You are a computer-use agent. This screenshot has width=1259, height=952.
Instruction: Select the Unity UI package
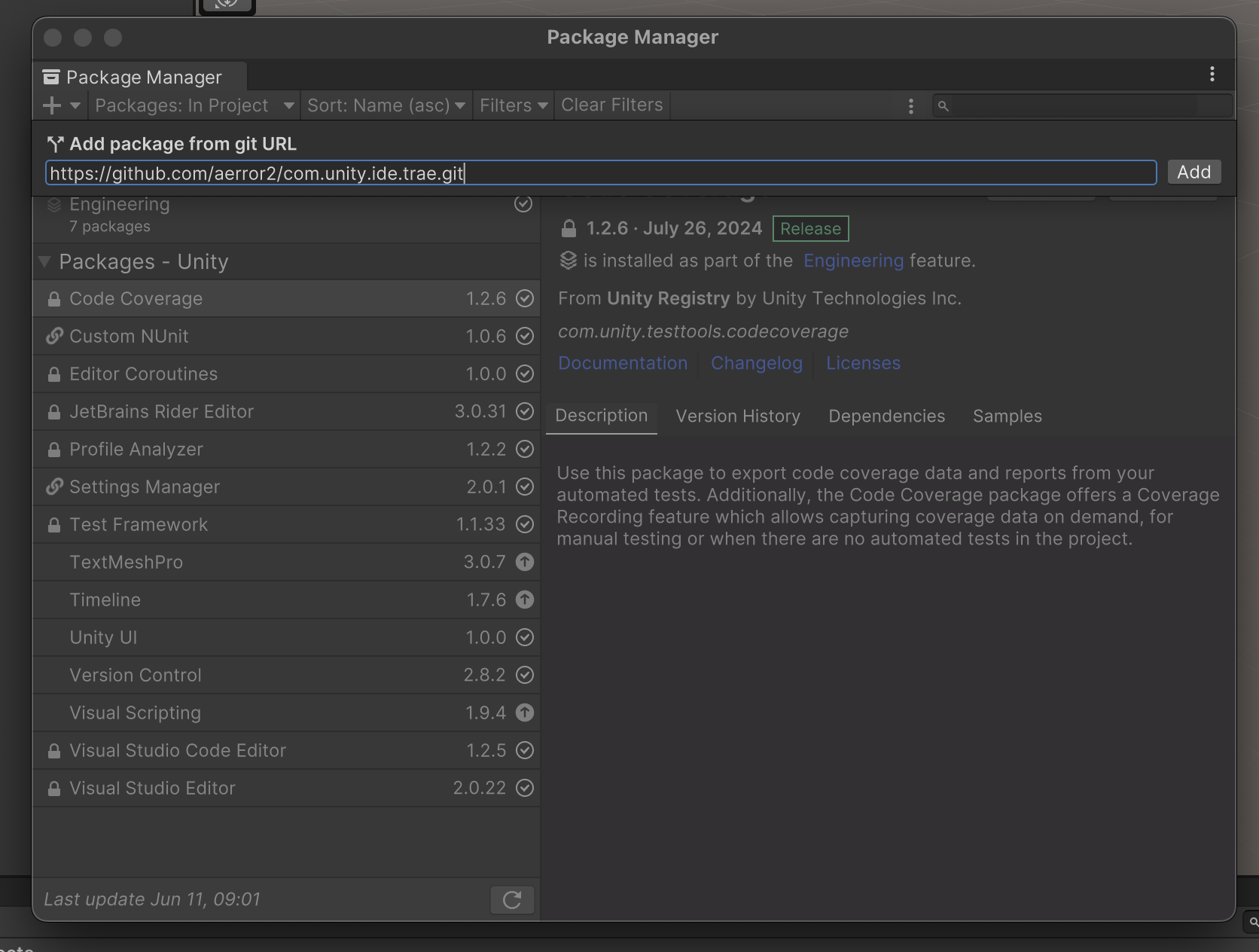286,638
